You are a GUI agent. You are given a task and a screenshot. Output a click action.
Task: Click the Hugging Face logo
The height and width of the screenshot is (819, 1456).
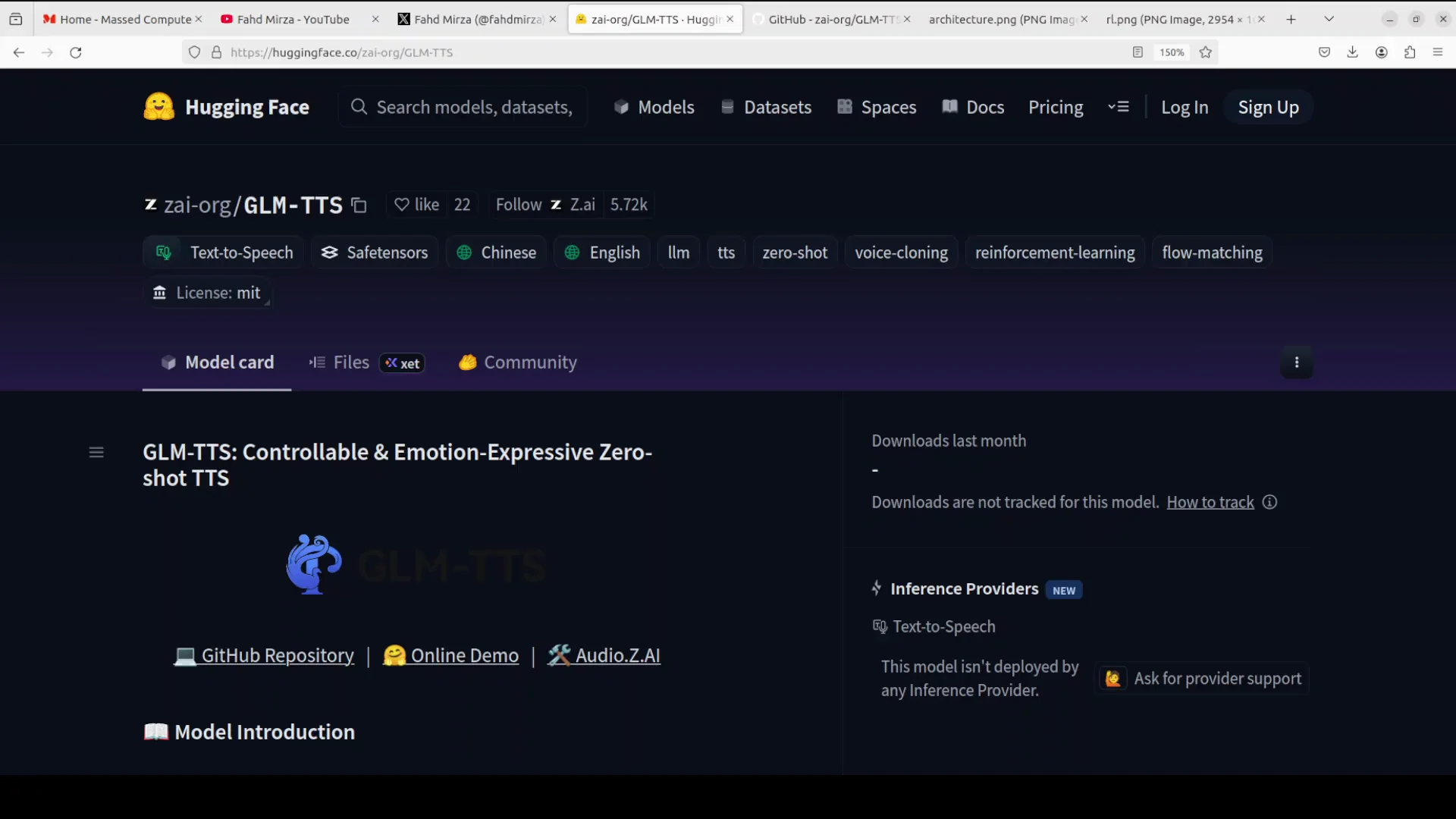tap(158, 106)
